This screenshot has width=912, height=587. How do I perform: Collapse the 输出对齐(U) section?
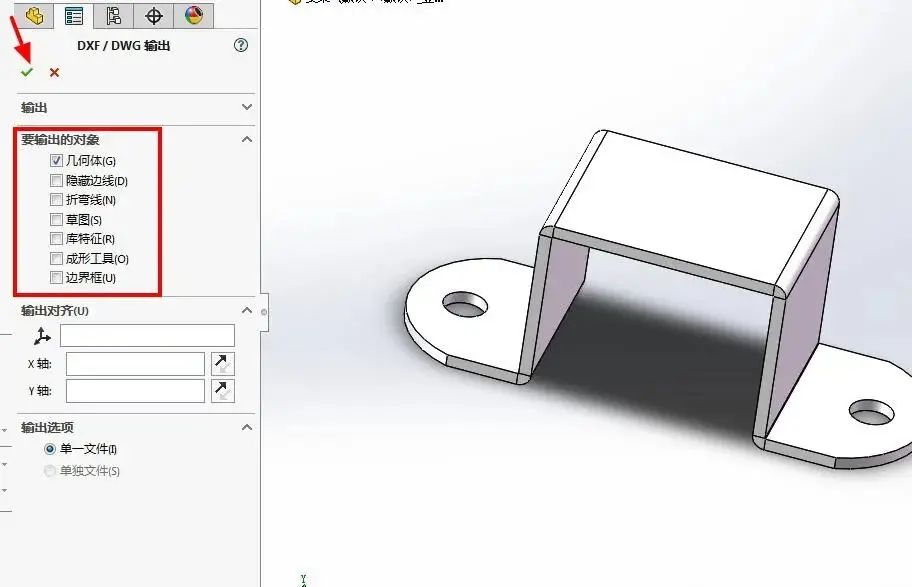click(246, 310)
